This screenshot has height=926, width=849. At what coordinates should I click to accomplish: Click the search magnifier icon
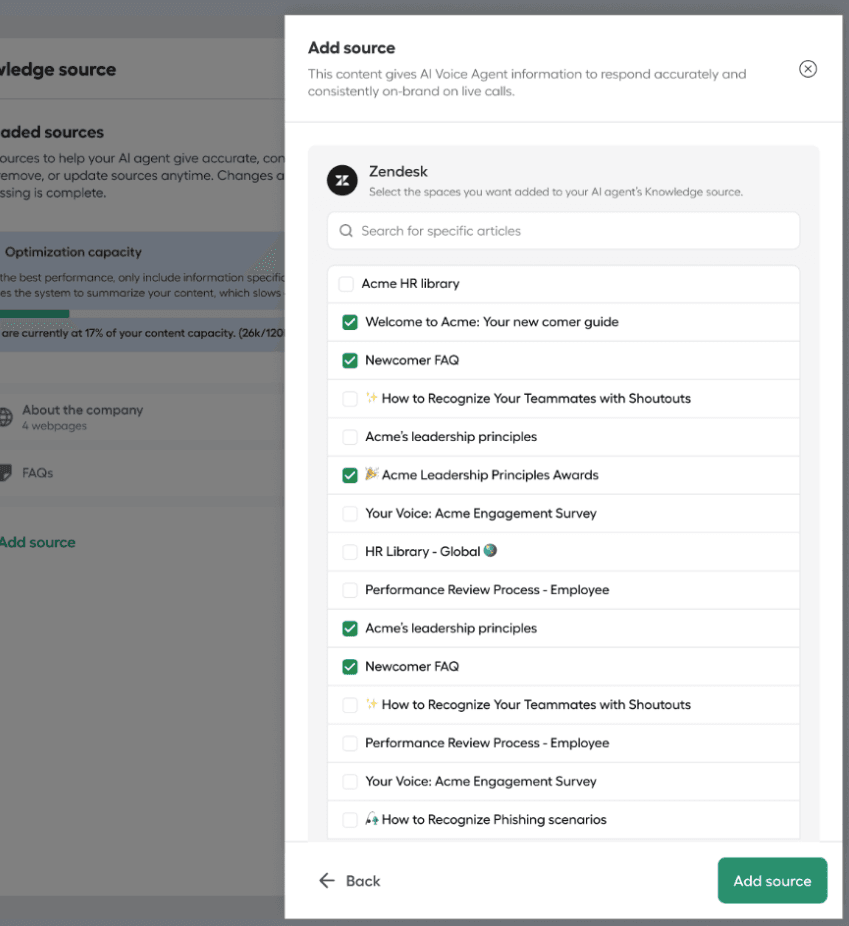click(346, 231)
